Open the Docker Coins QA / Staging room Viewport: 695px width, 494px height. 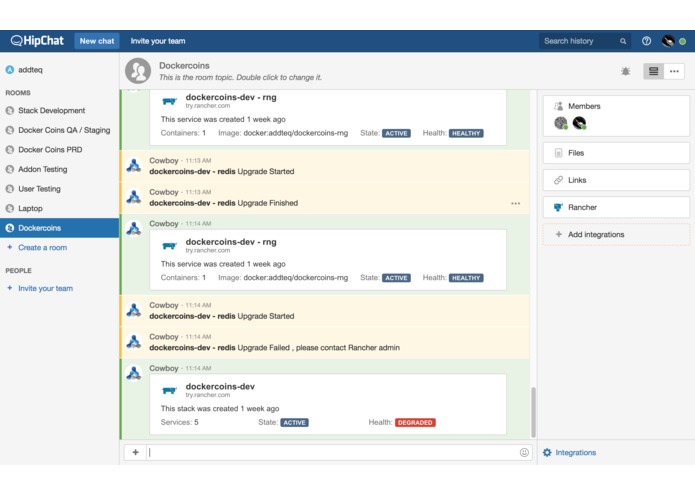point(59,130)
